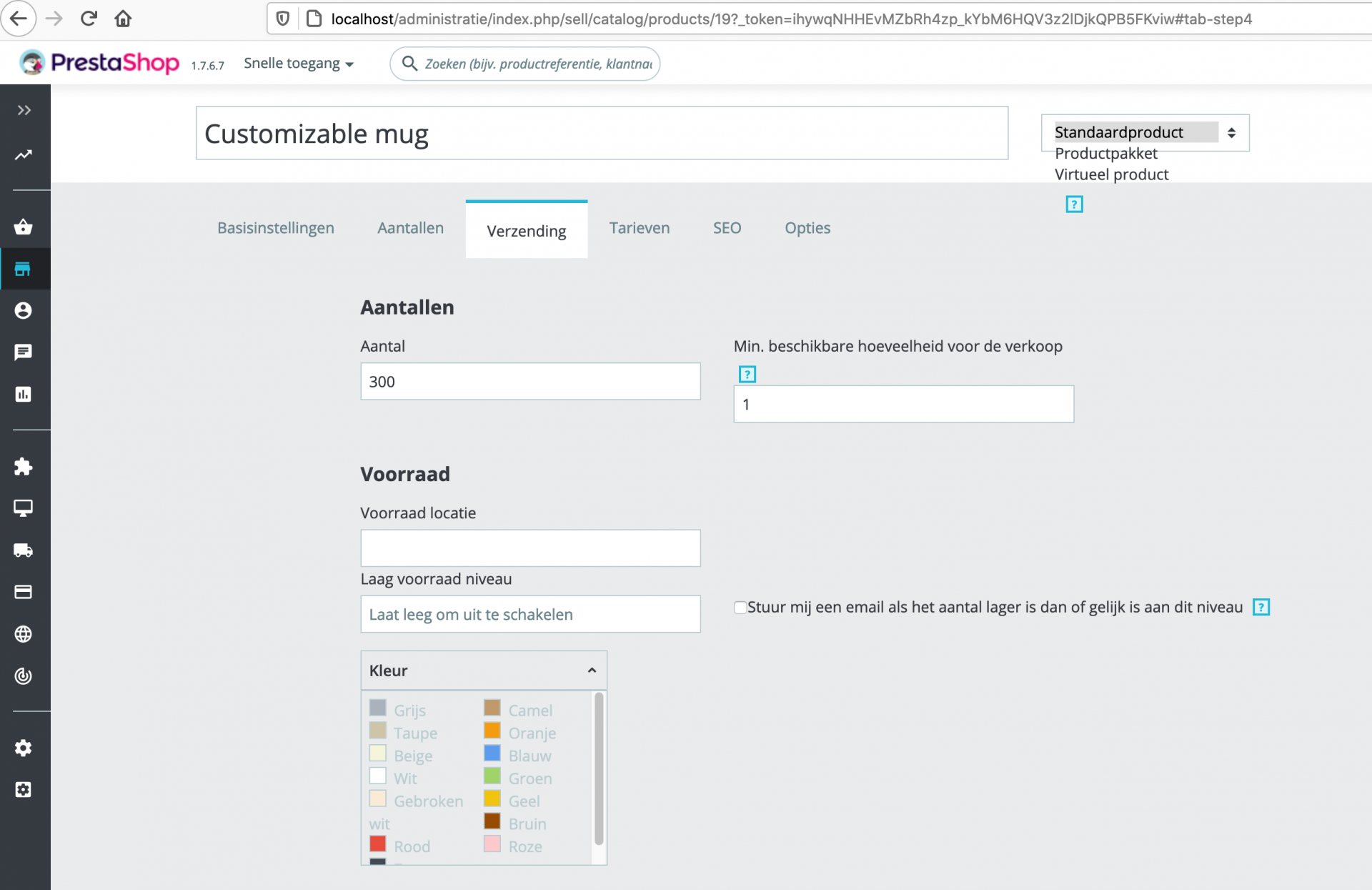Image resolution: width=1372 pixels, height=890 pixels.
Task: Click the PrestaShop logo link
Action: pyautogui.click(x=100, y=63)
